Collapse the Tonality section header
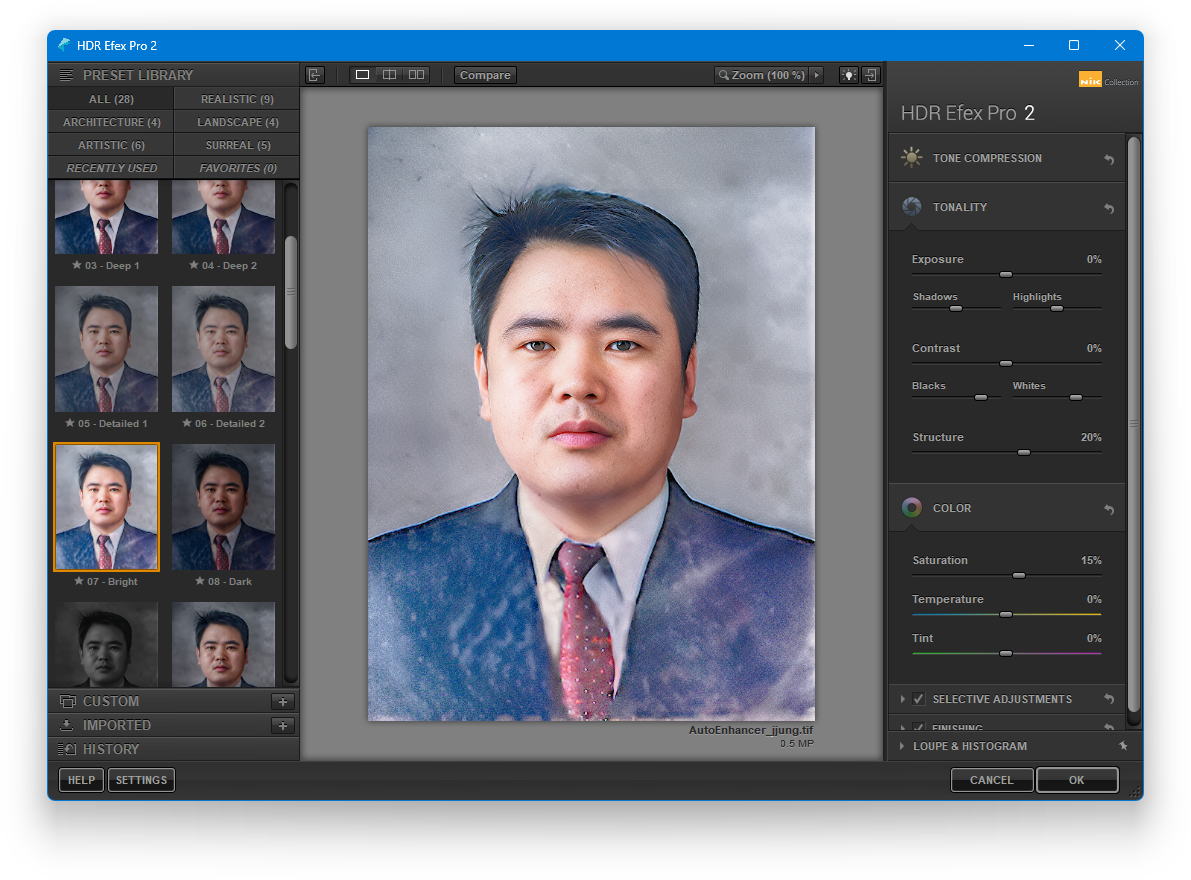The width and height of the screenshot is (1191, 880). tap(1006, 207)
